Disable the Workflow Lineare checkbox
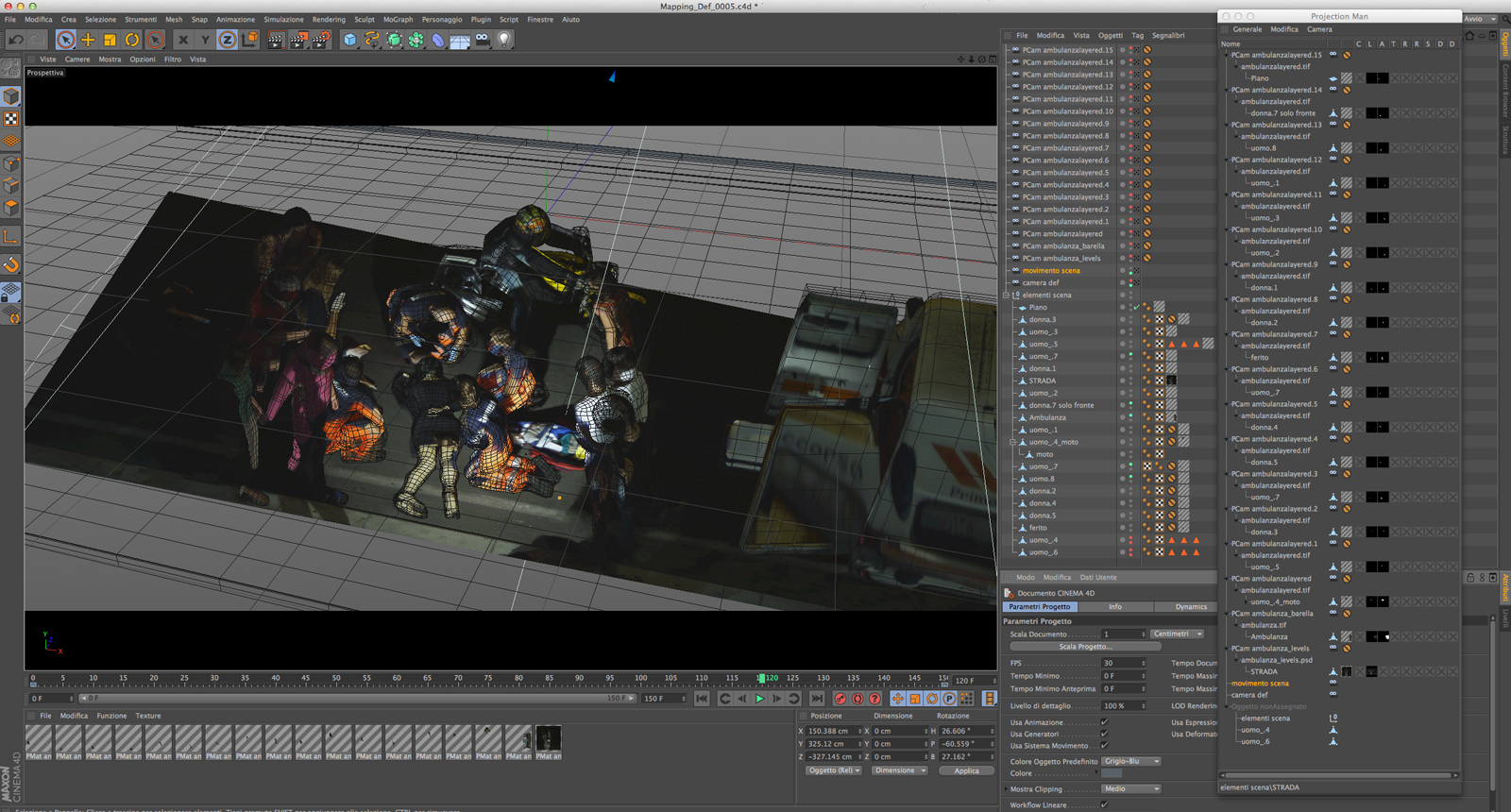The image size is (1511, 812). (1104, 804)
